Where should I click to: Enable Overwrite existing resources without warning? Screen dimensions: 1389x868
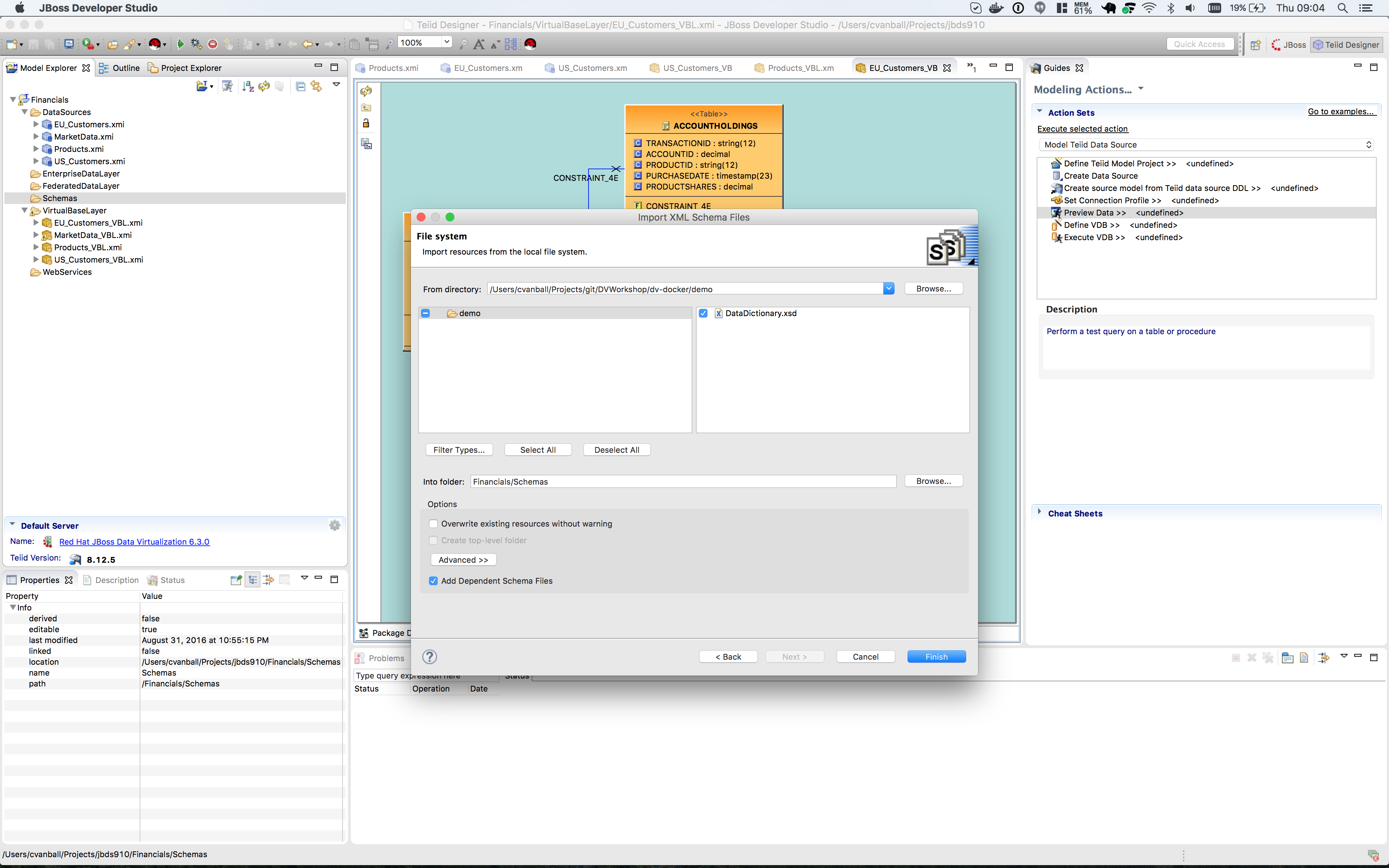tap(433, 523)
